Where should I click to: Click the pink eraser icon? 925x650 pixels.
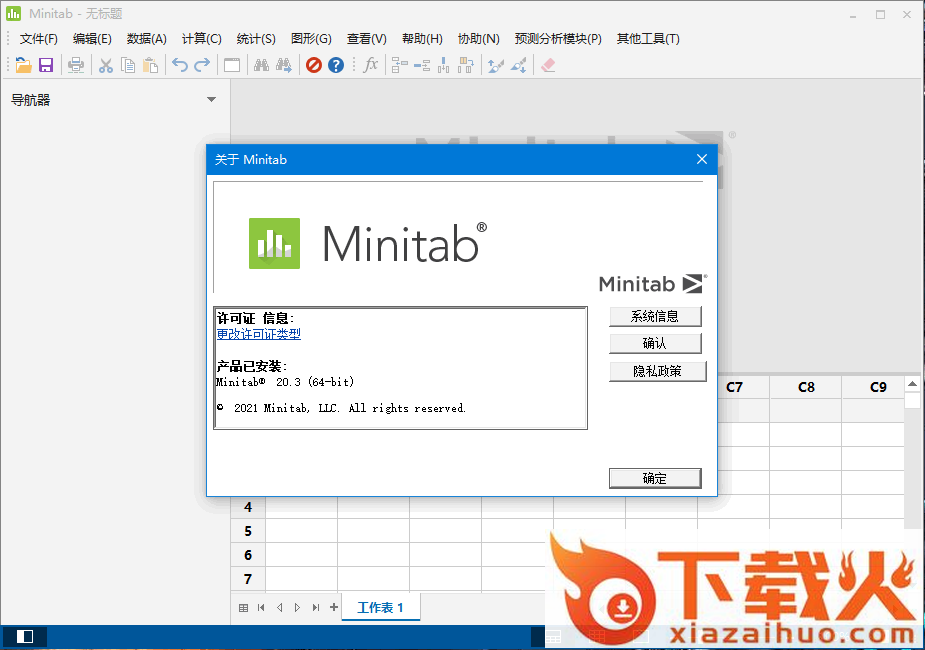[548, 65]
